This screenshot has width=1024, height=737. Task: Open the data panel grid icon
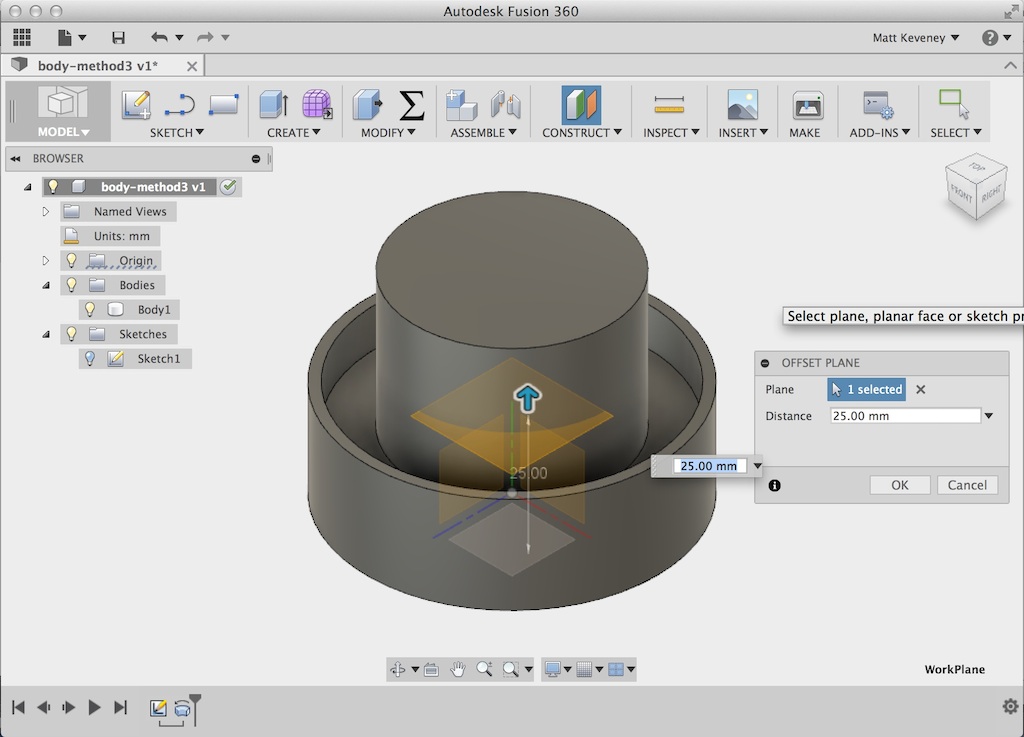(22, 38)
